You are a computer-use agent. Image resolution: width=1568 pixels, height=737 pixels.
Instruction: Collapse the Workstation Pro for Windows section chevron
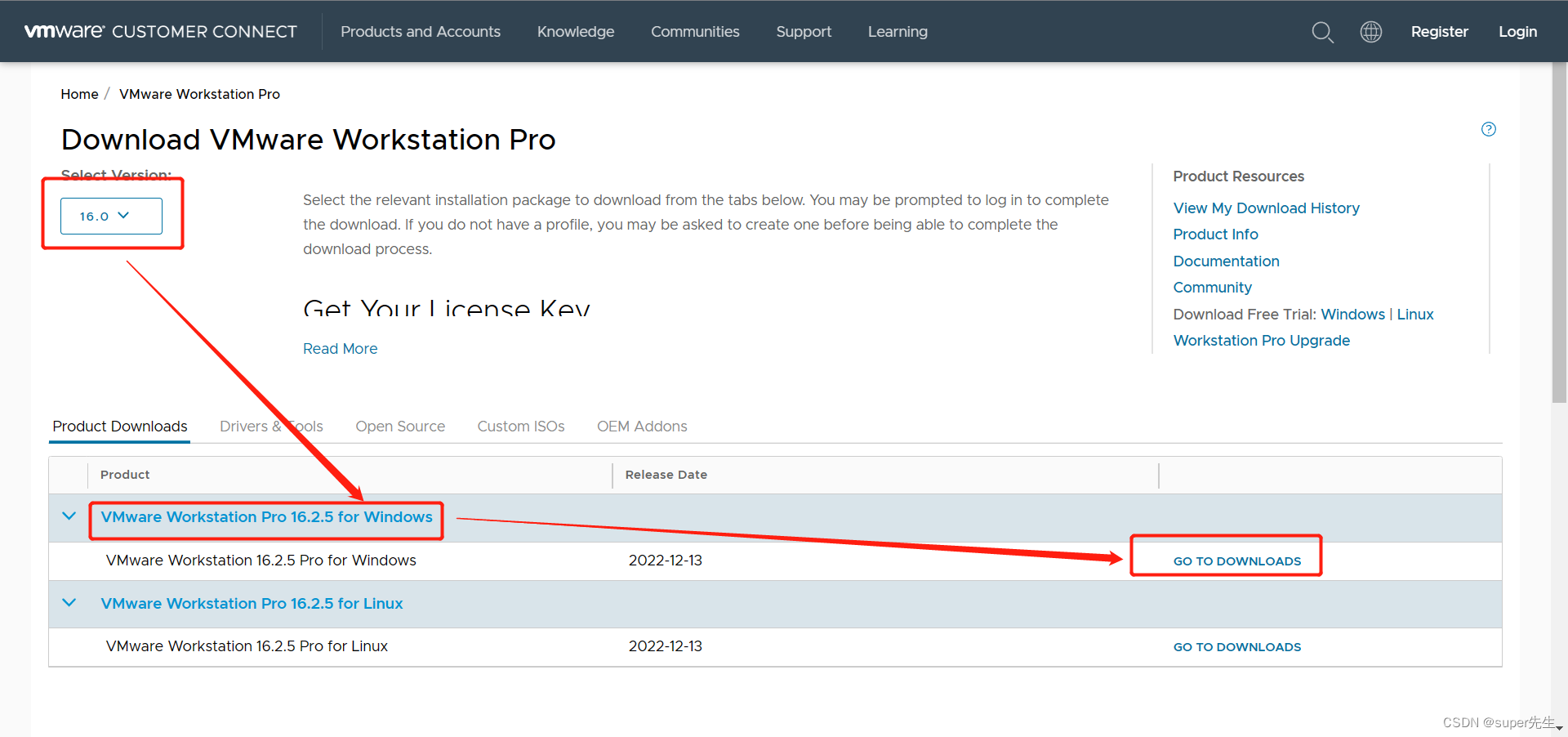[69, 516]
